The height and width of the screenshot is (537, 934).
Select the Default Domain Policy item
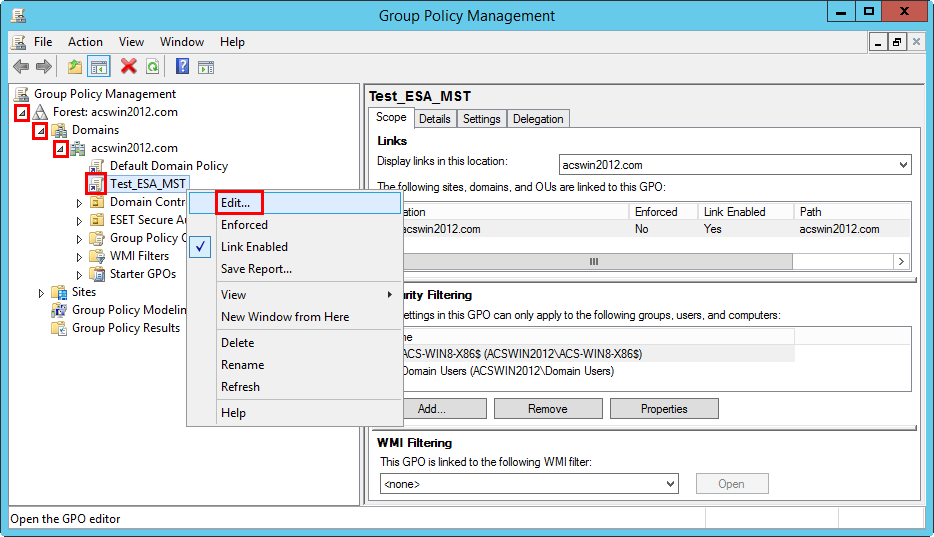tap(168, 166)
